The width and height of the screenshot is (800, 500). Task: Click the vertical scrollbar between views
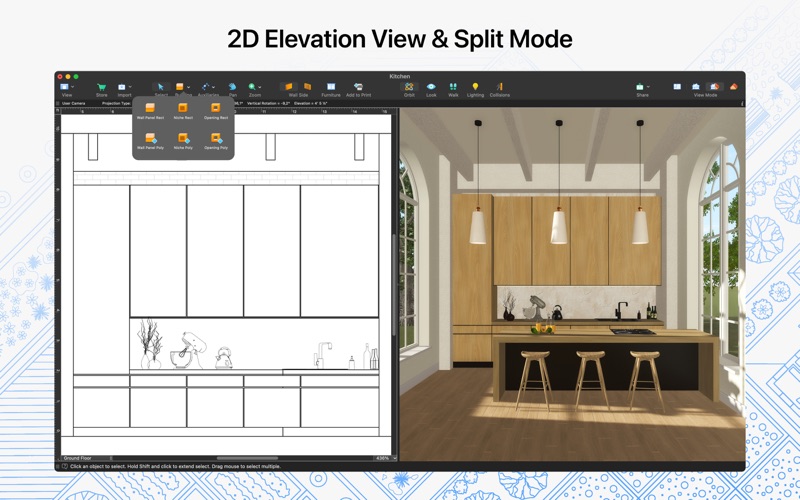pyautogui.click(x=394, y=285)
